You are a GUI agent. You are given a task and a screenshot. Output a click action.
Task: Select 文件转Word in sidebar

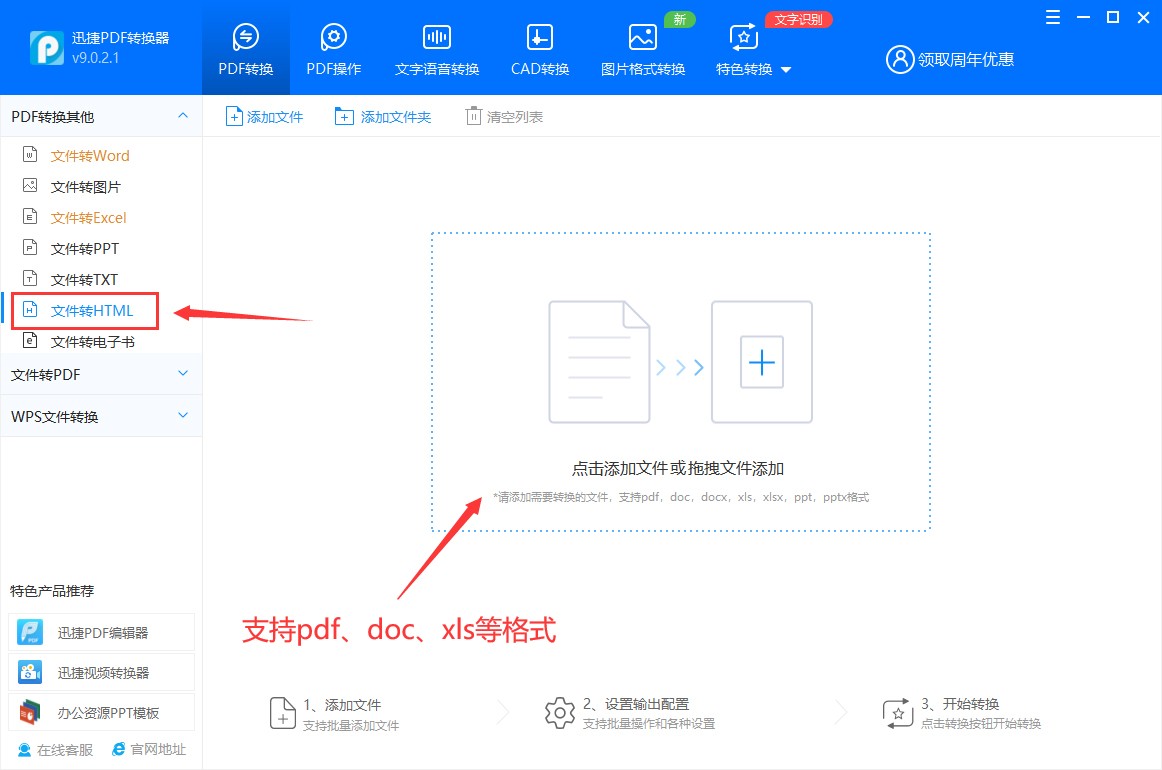click(x=90, y=156)
